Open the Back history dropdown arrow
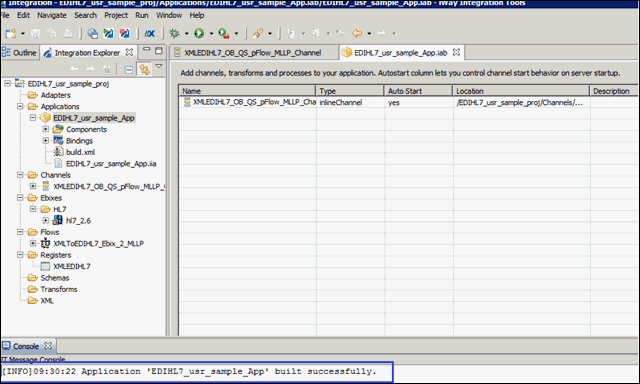This screenshot has width=640, height=384. coord(369,33)
